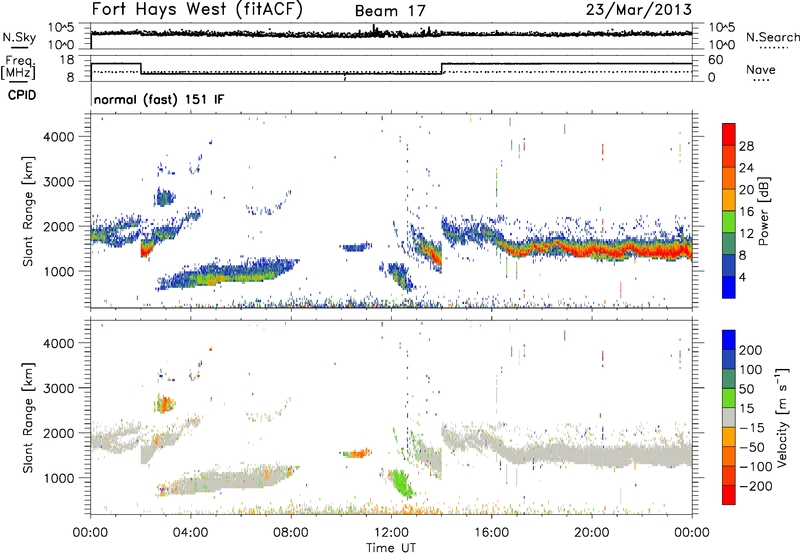Click the '20:00' time axis tick label
800x554 pixels.
[592, 533]
